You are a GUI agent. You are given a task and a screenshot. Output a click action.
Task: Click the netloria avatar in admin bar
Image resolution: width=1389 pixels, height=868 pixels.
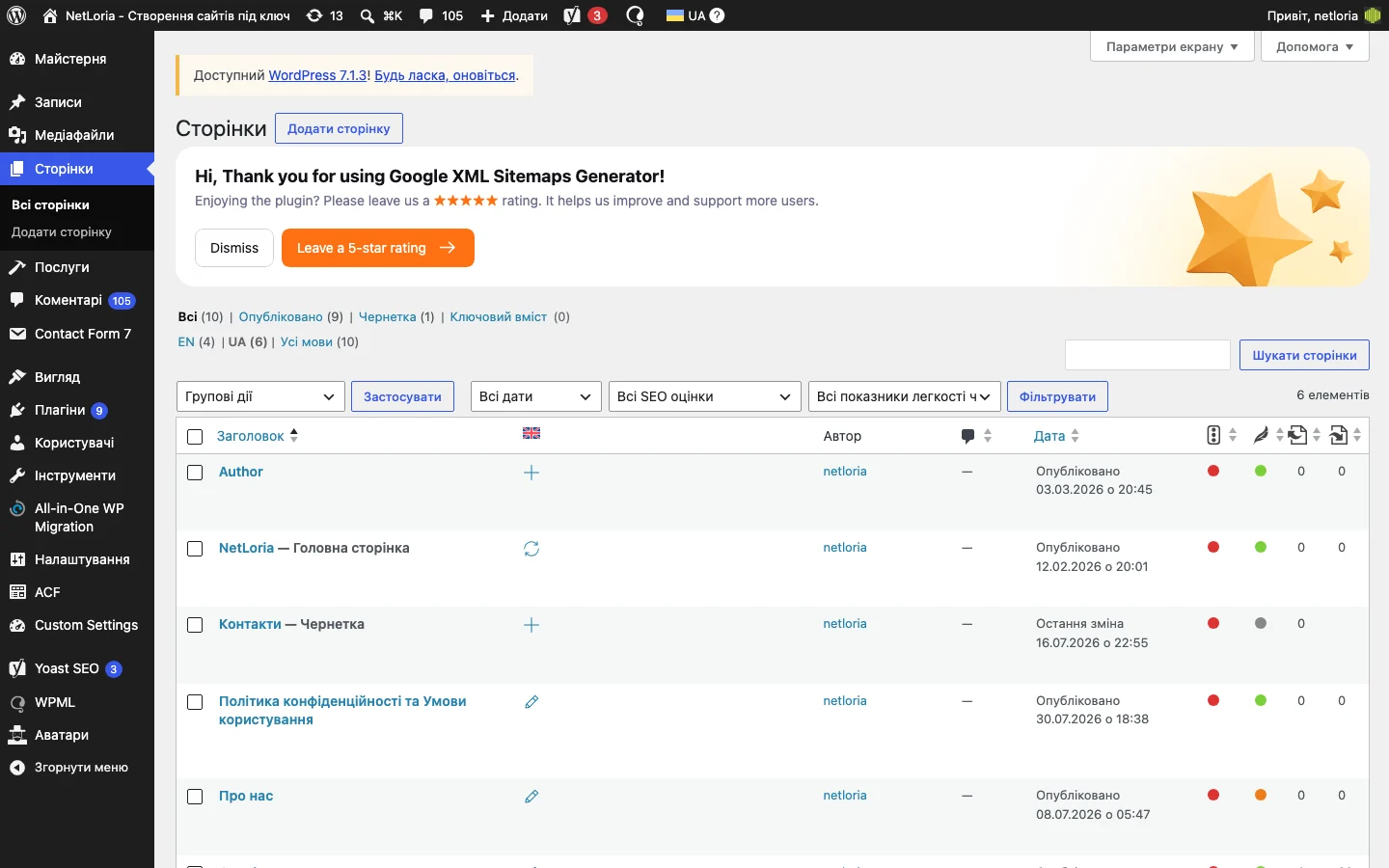click(x=1373, y=15)
